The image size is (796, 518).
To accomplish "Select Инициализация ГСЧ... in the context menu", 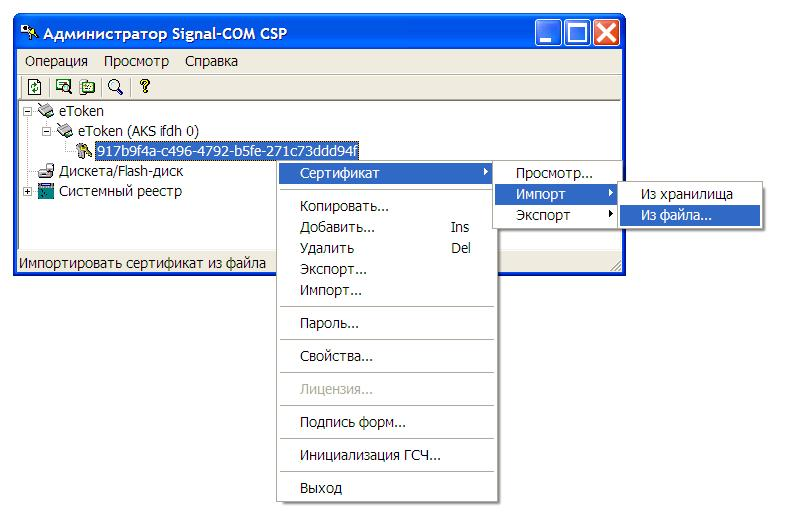I will tap(386, 455).
